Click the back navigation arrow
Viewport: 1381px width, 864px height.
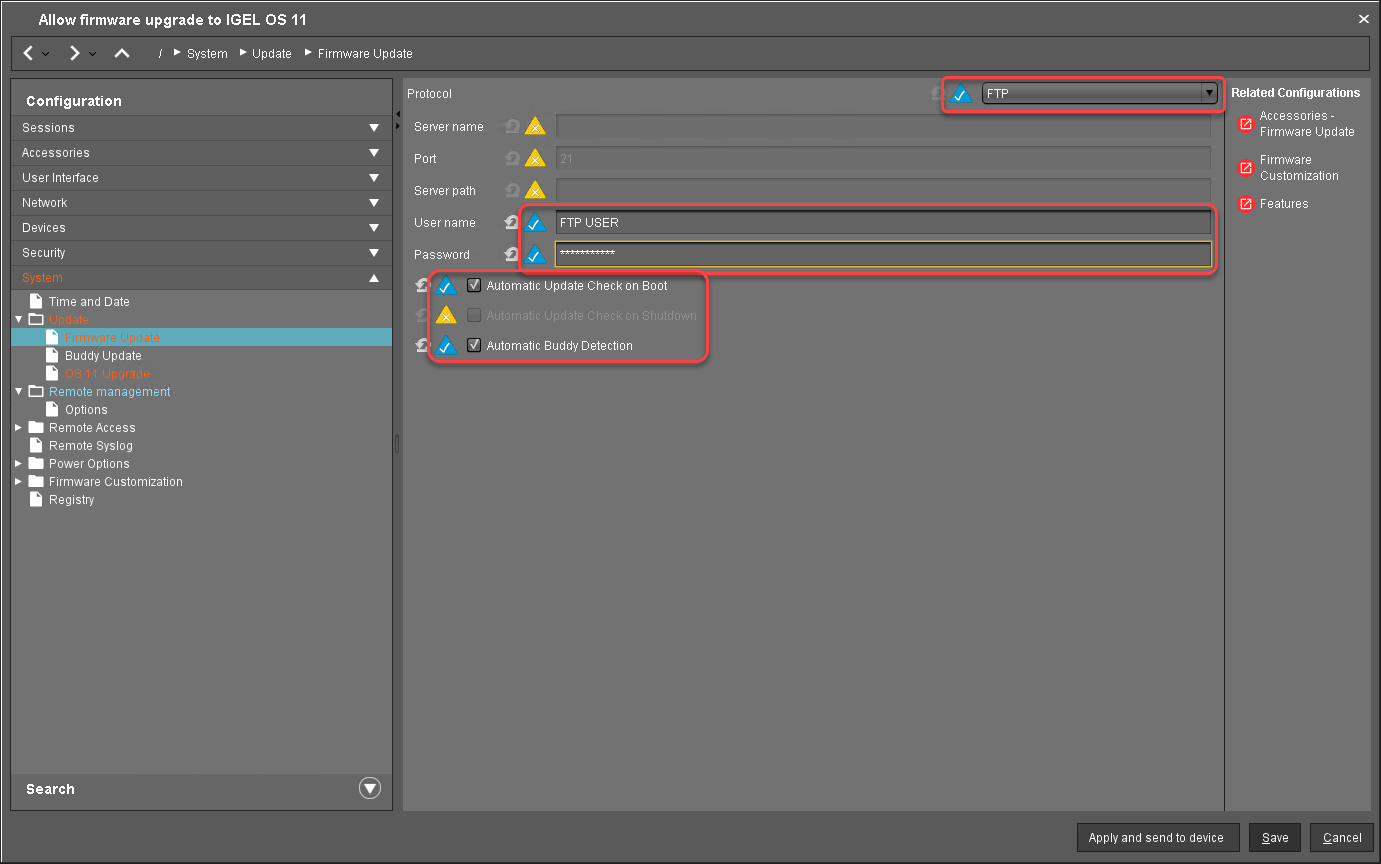(x=29, y=53)
